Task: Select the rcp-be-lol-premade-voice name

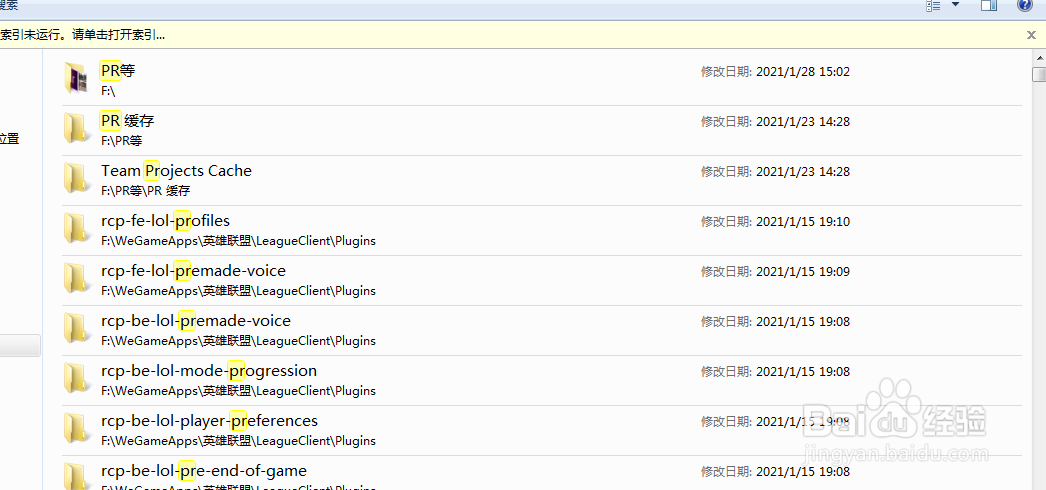Action: tap(196, 321)
